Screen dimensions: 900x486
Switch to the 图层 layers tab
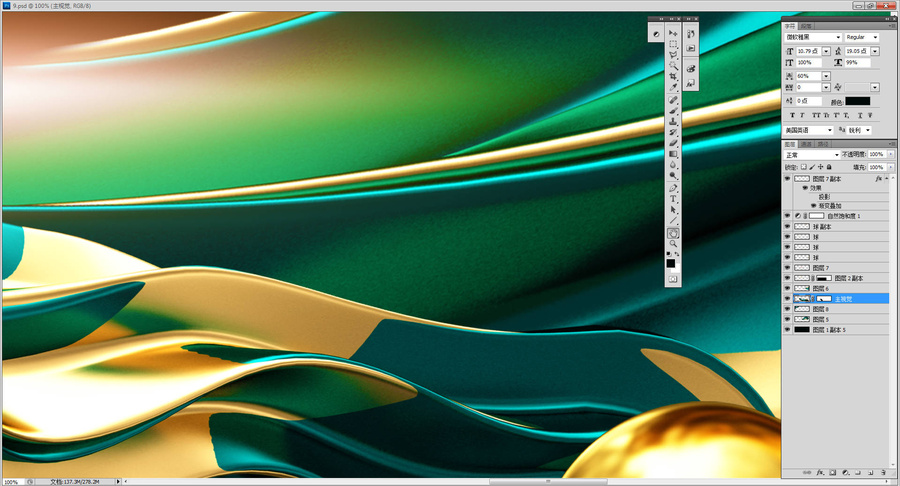[790, 144]
